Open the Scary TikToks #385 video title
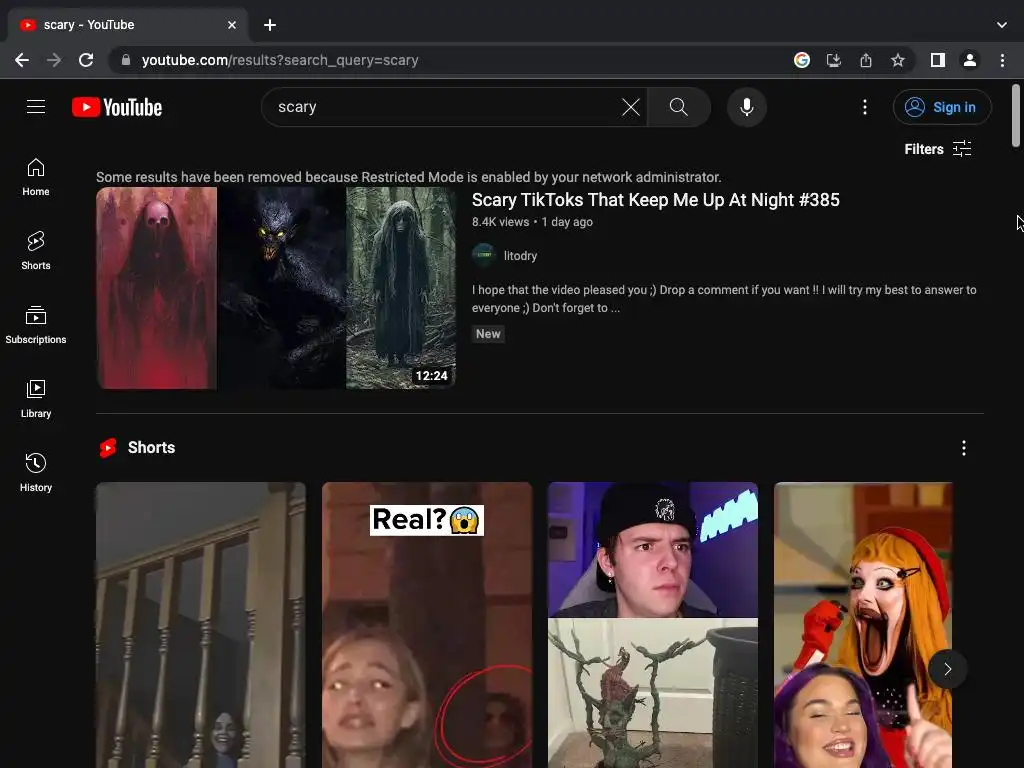Image resolution: width=1024 pixels, height=768 pixels. 656,200
